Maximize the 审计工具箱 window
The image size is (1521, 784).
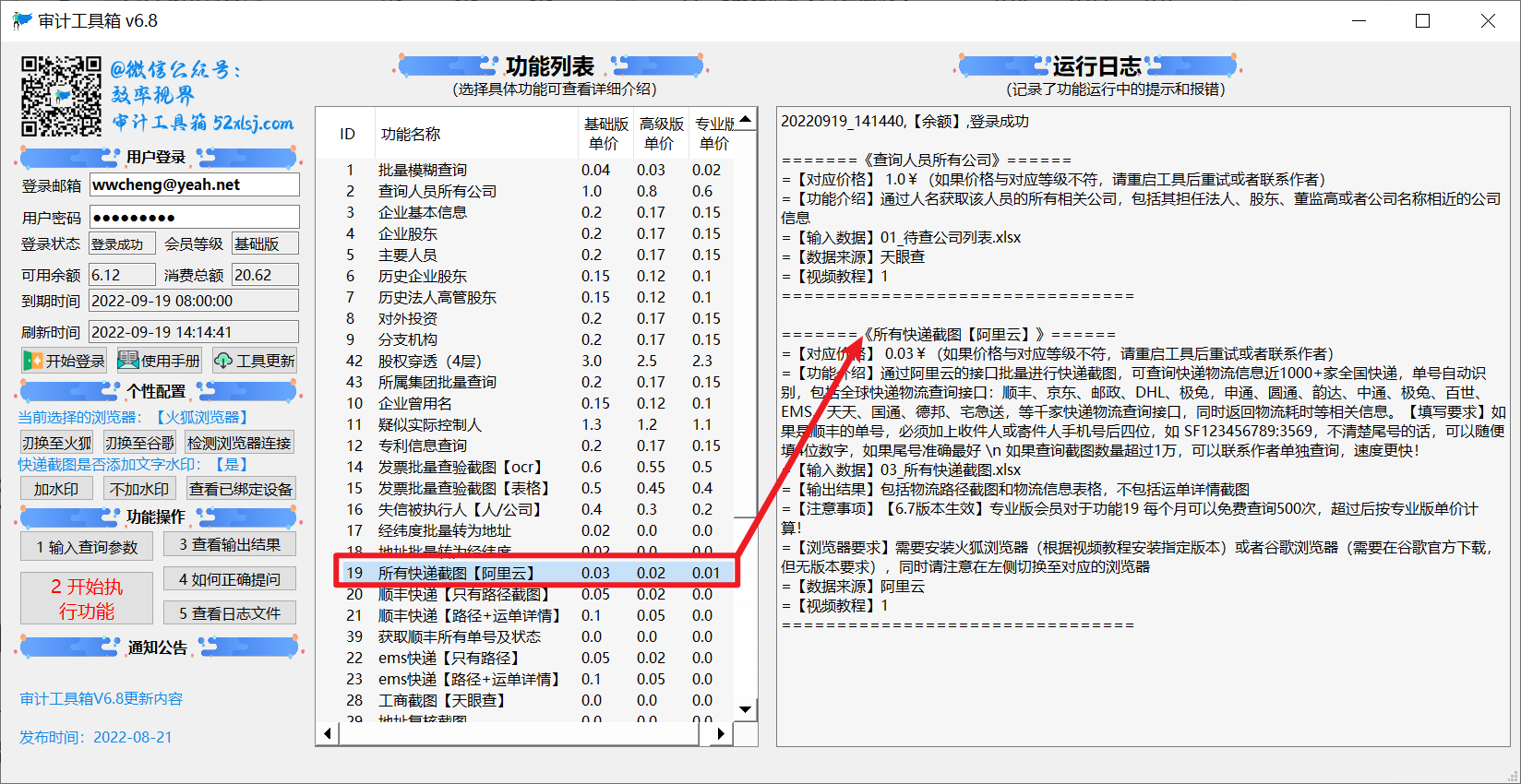point(1422,20)
